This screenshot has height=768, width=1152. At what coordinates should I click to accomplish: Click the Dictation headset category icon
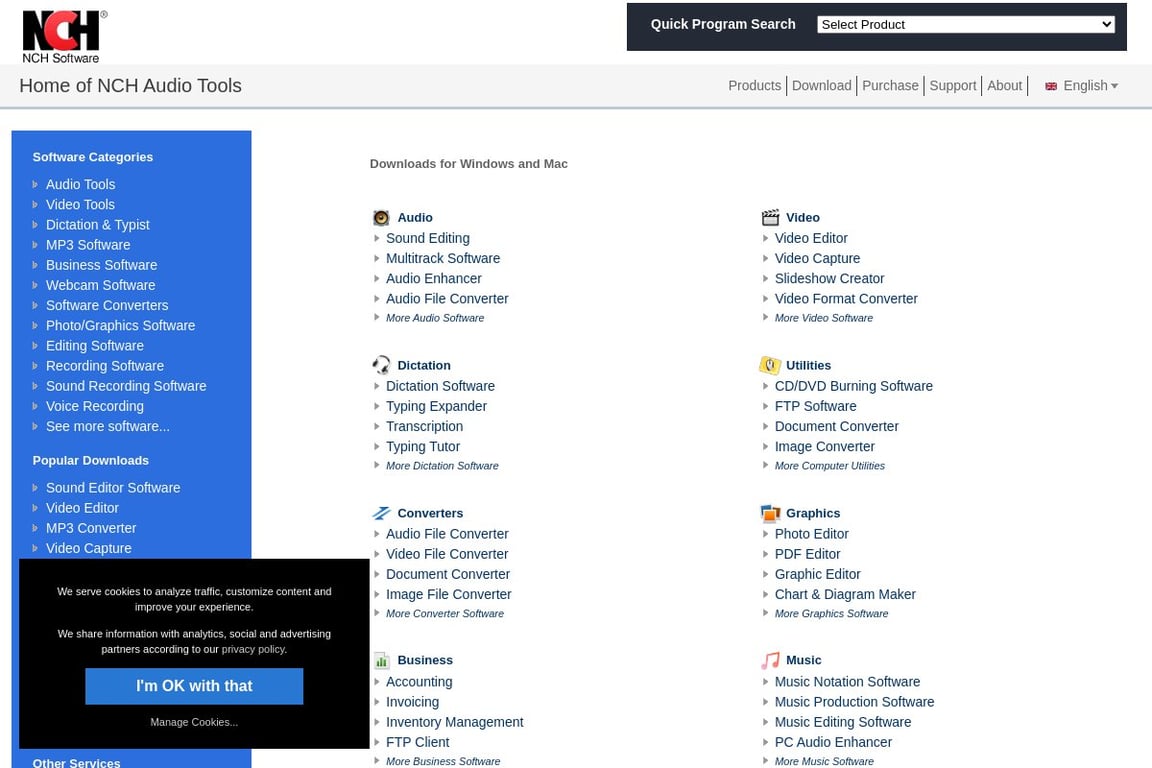(381, 365)
